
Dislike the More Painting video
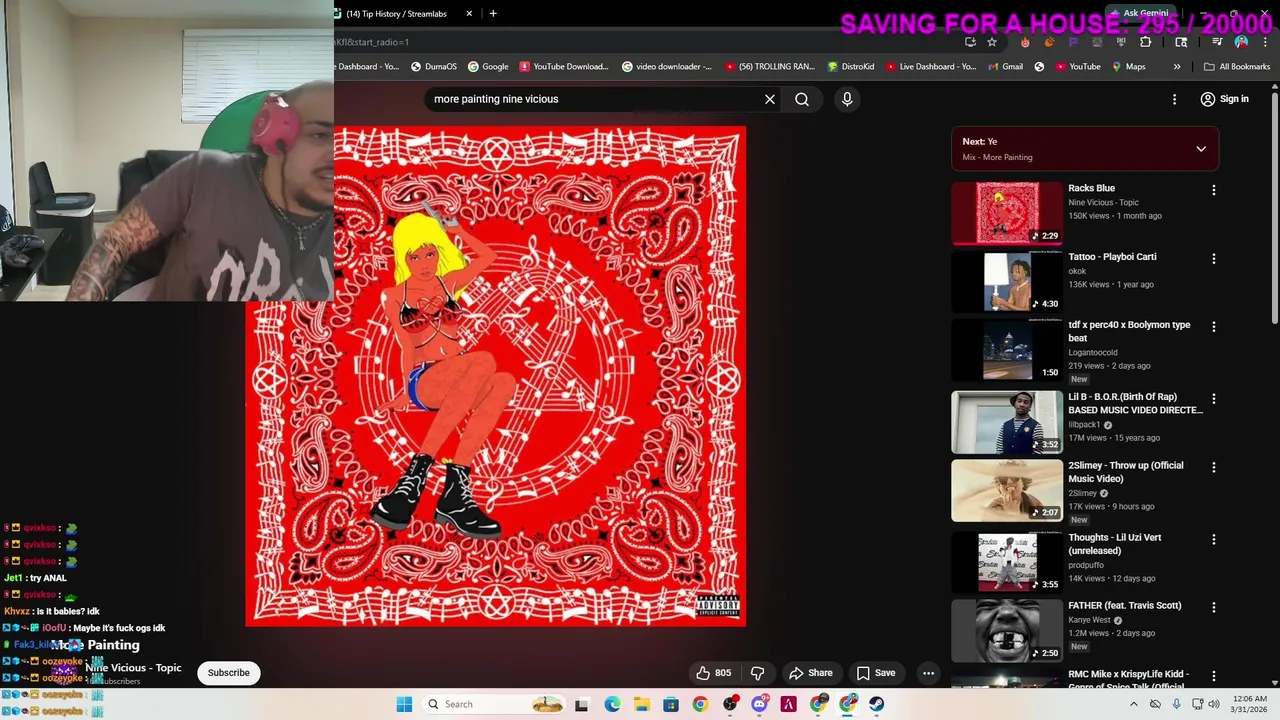pos(757,673)
